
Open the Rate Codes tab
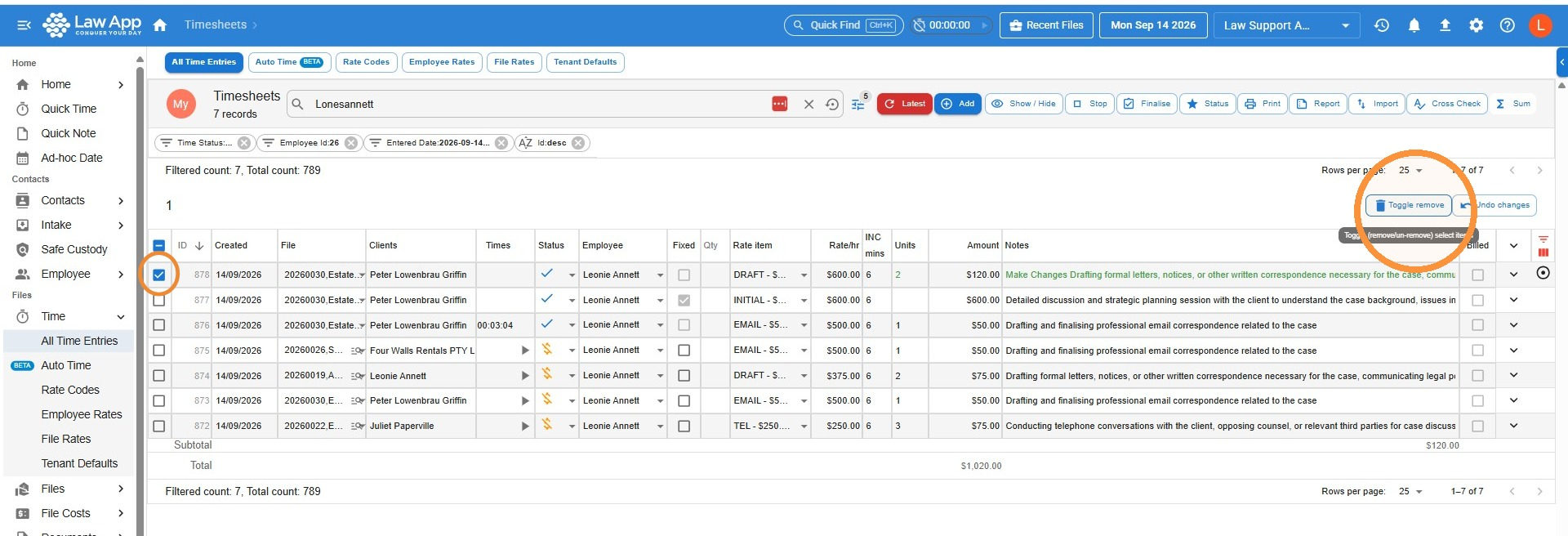366,62
